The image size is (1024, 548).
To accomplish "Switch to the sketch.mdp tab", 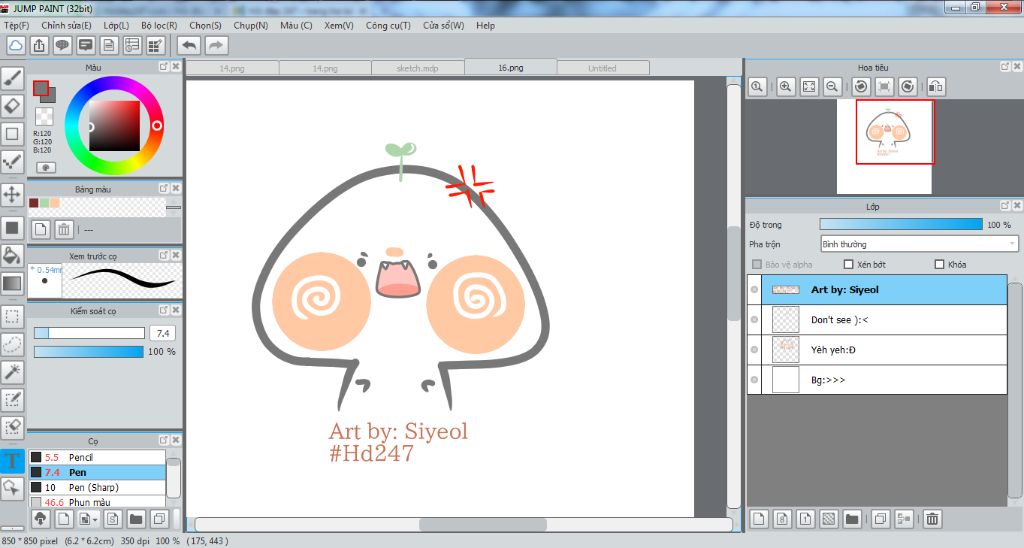I will tap(418, 68).
